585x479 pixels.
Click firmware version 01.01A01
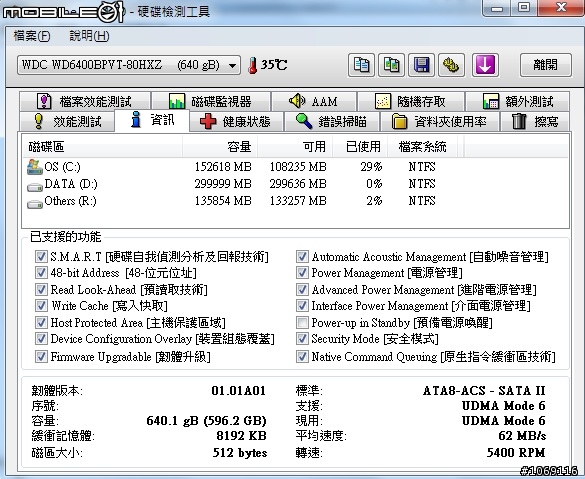point(238,391)
